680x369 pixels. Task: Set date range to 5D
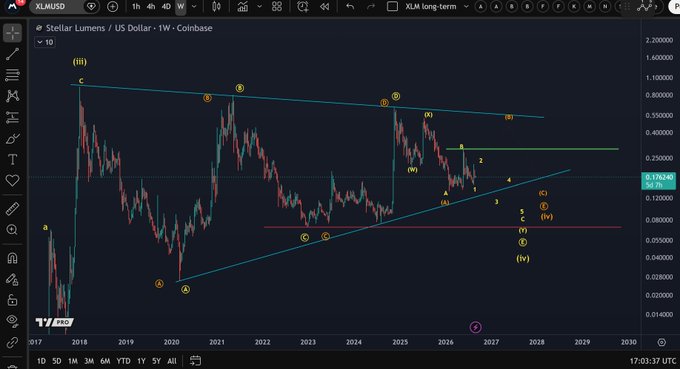[57, 361]
